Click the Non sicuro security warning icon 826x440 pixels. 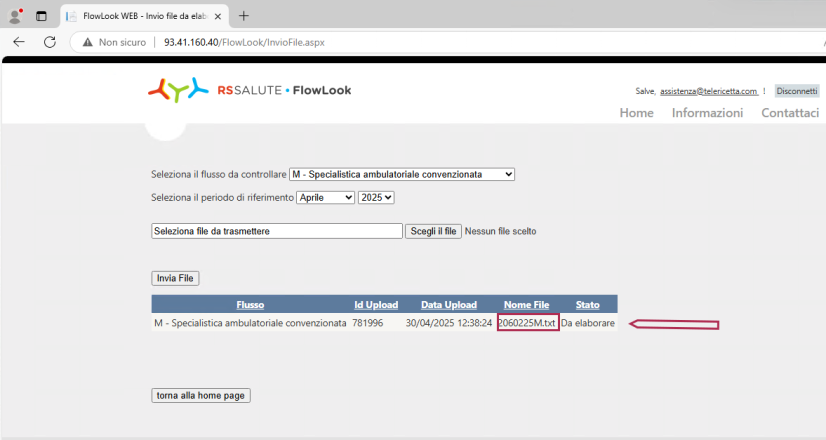click(89, 43)
